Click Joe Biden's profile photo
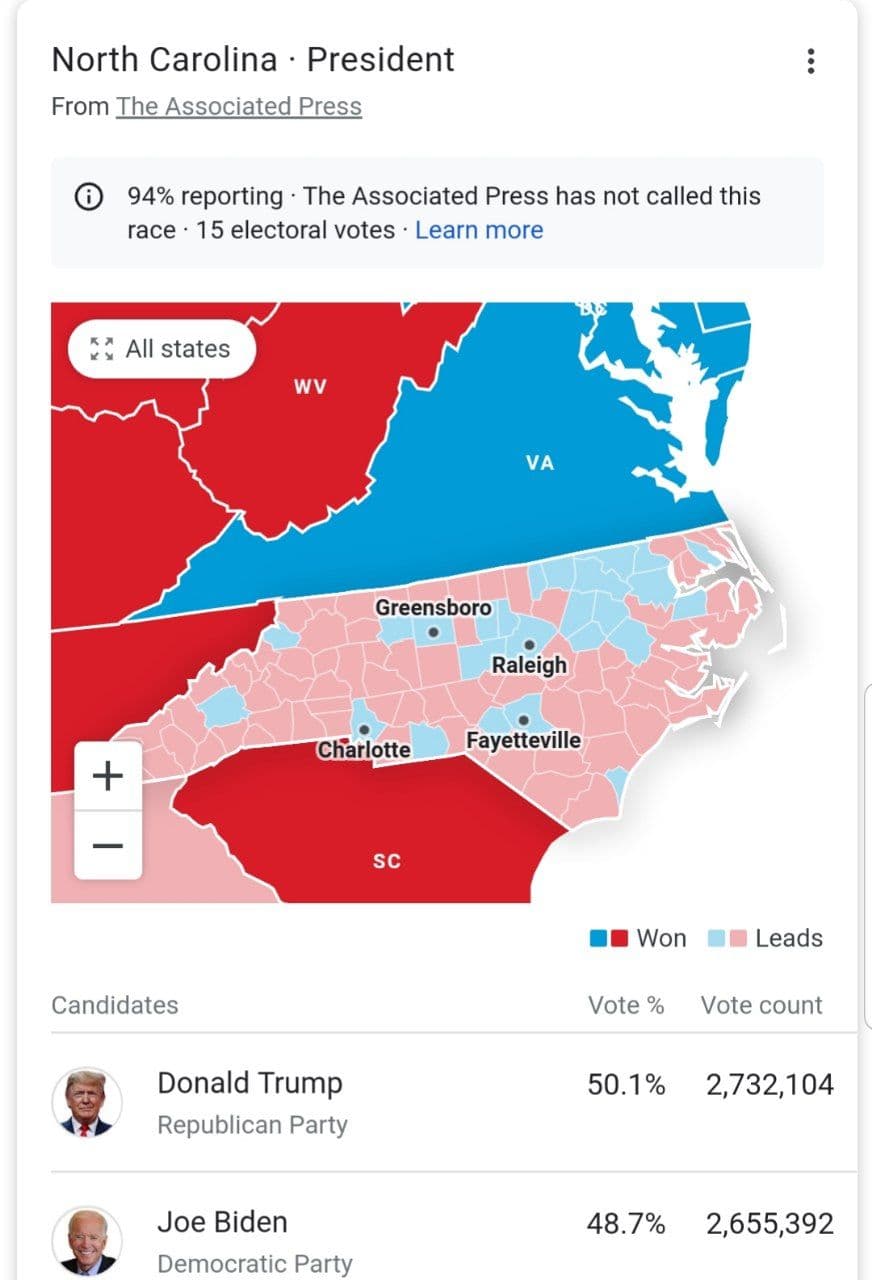The image size is (872, 1280). pos(87,1240)
